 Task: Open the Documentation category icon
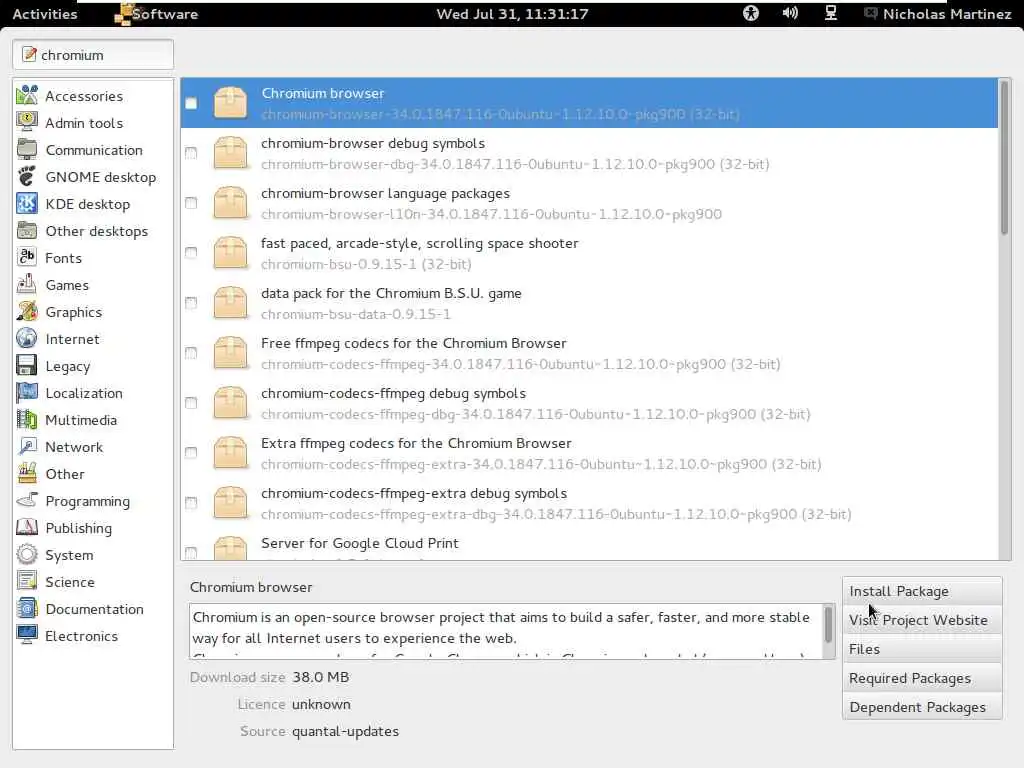(27, 609)
